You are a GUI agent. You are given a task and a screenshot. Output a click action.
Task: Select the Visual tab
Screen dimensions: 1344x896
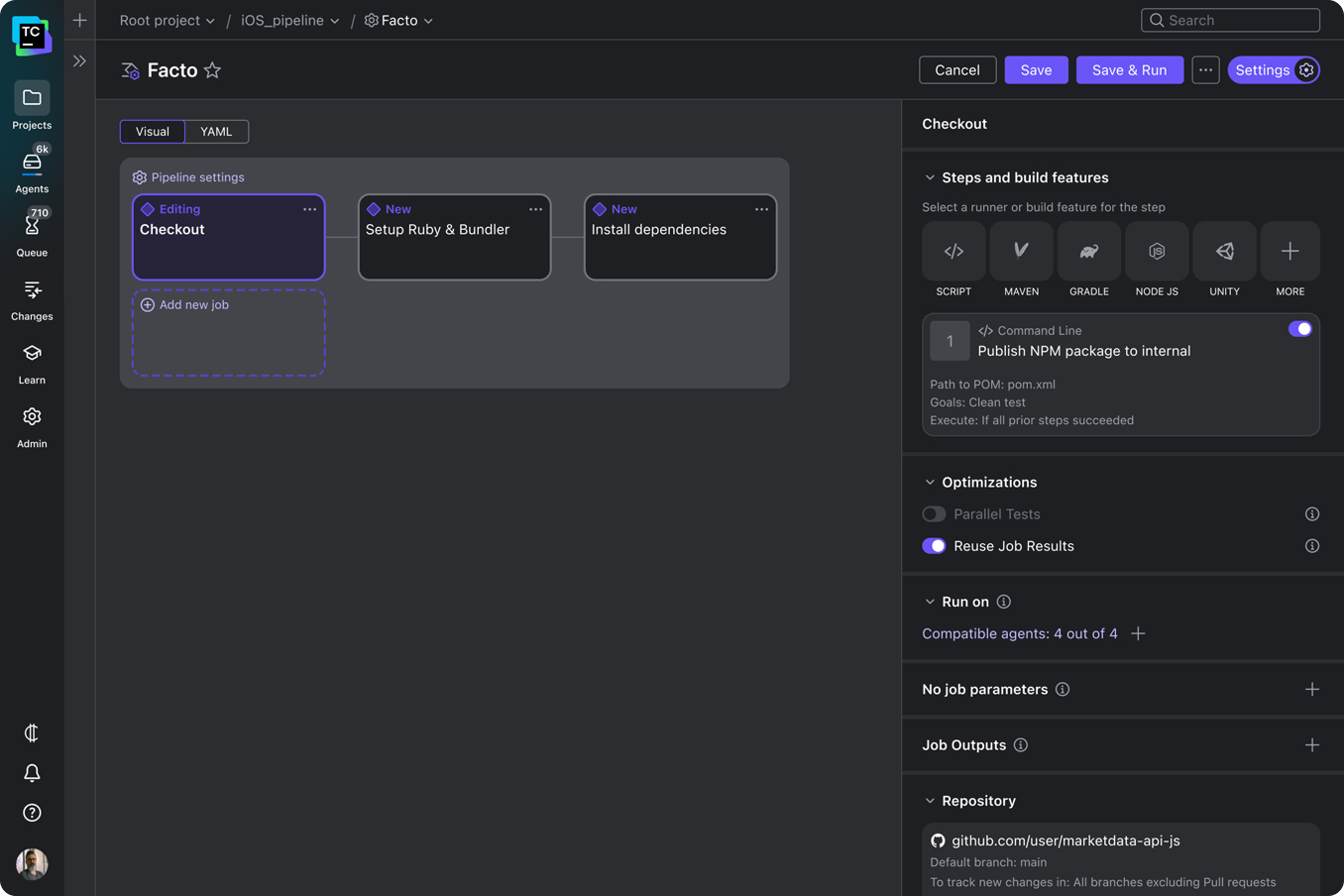click(153, 132)
